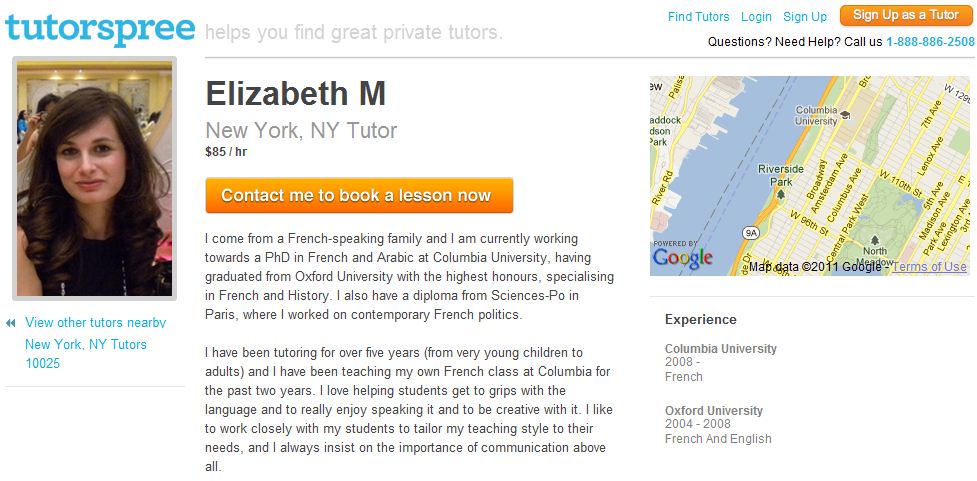Click View other tutors nearby link
The image size is (977, 481).
pos(95,323)
